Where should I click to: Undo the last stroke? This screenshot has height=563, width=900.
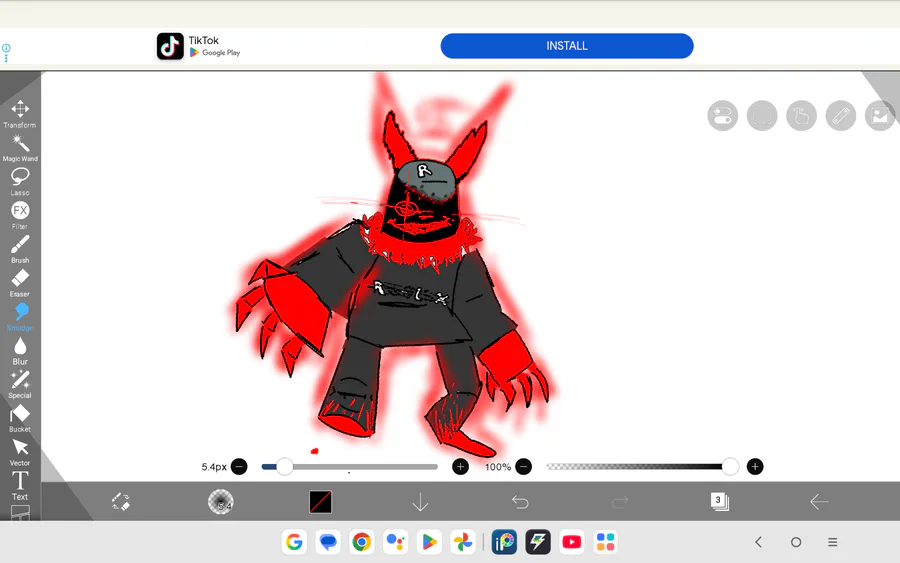click(x=520, y=502)
